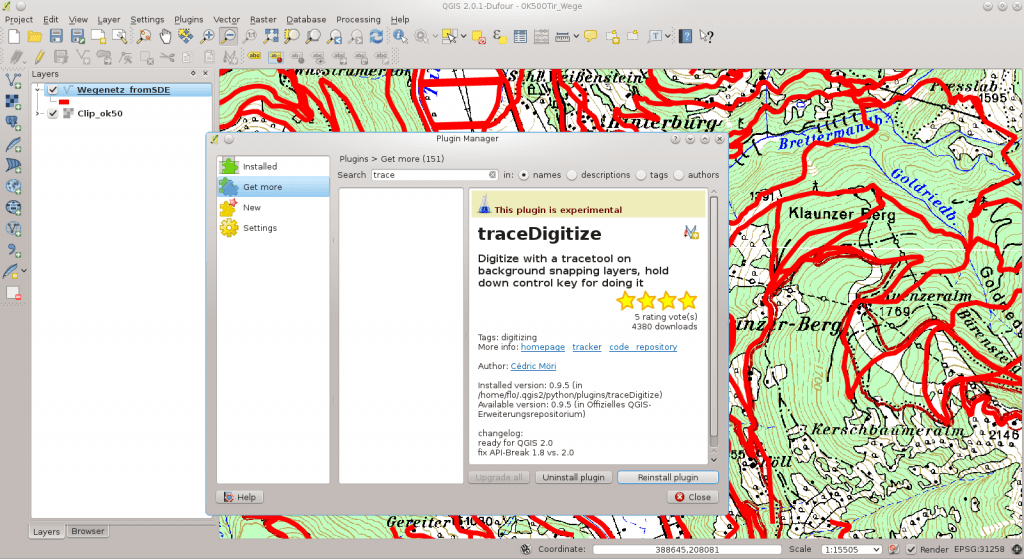Viewport: 1024px width, 559px height.
Task: Zoom to native pixel resolution 1:1 icon
Action: (249, 37)
